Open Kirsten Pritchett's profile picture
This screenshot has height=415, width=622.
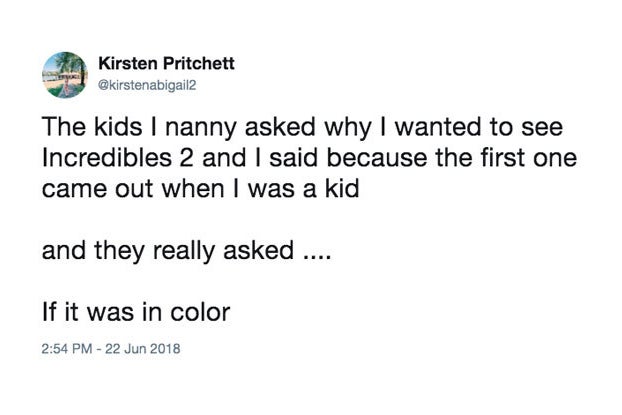pos(65,75)
